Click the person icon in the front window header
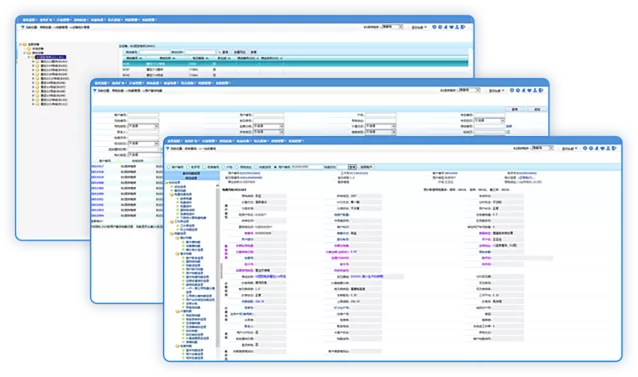This screenshot has width=638, height=377. pos(608,148)
